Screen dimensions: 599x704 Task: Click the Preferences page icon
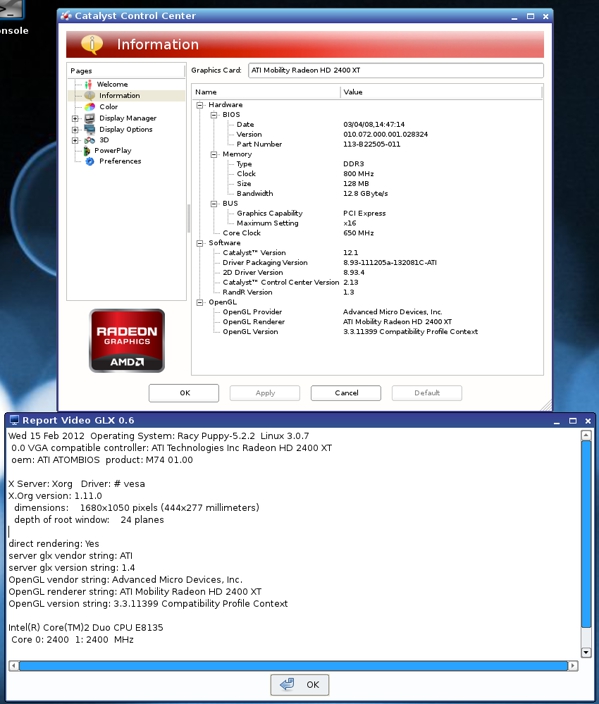tap(90, 161)
